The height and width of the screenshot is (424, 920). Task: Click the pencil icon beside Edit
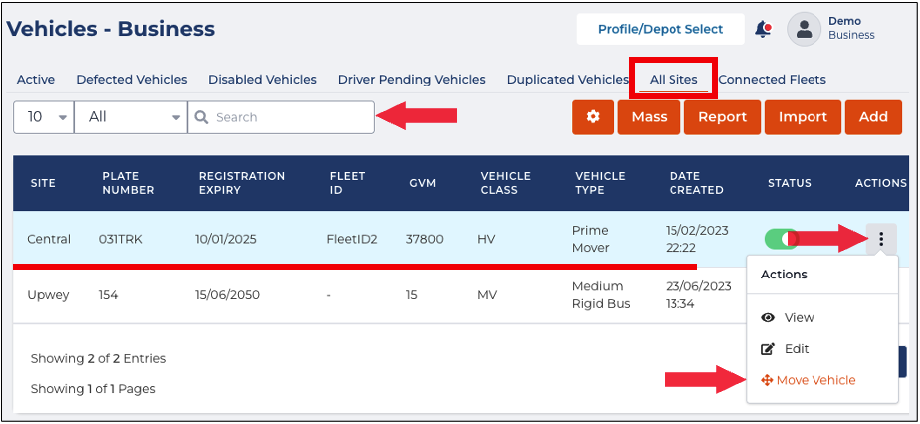(x=768, y=349)
